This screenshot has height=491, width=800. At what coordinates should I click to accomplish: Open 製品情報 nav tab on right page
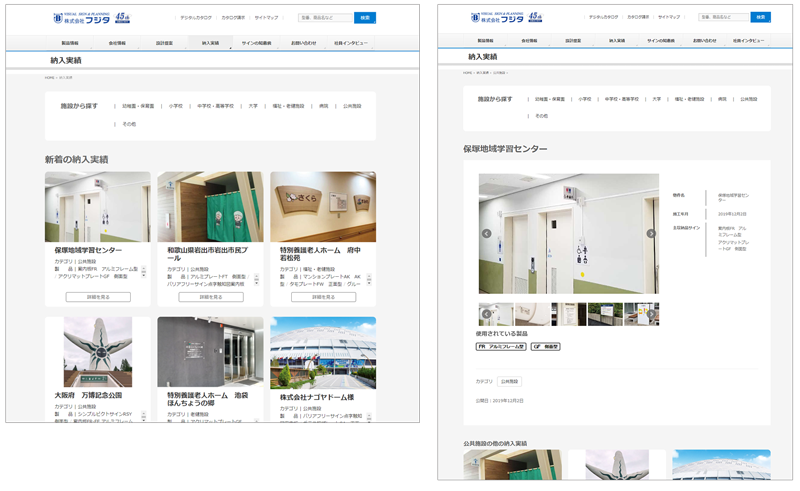[486, 40]
